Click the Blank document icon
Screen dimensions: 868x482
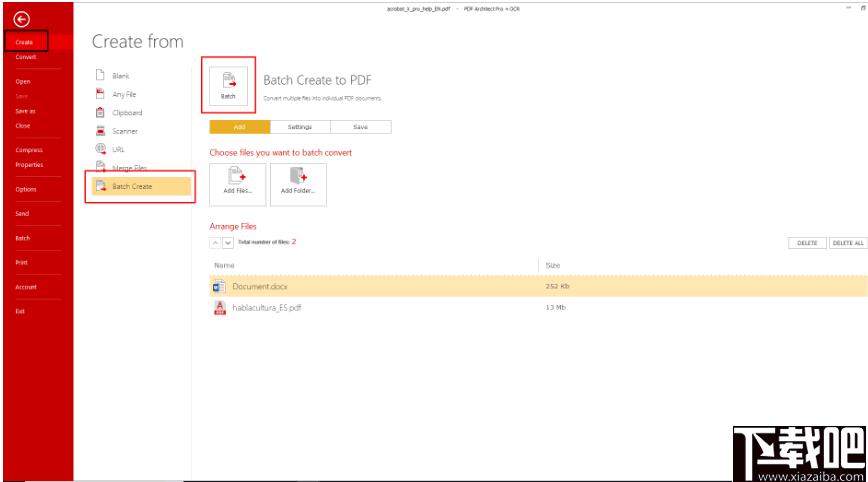coord(100,75)
